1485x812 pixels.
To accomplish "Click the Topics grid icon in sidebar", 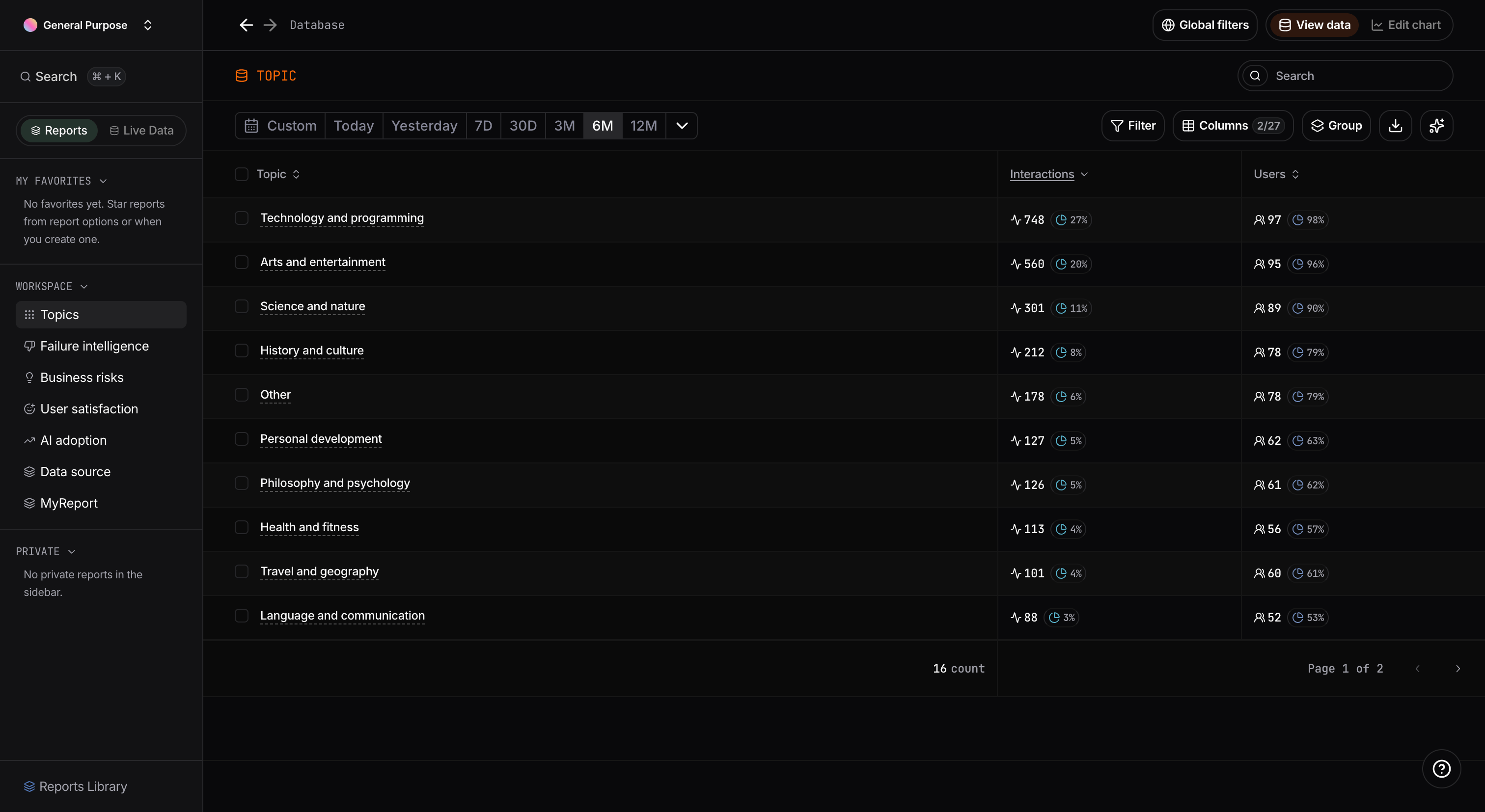I will [x=29, y=315].
